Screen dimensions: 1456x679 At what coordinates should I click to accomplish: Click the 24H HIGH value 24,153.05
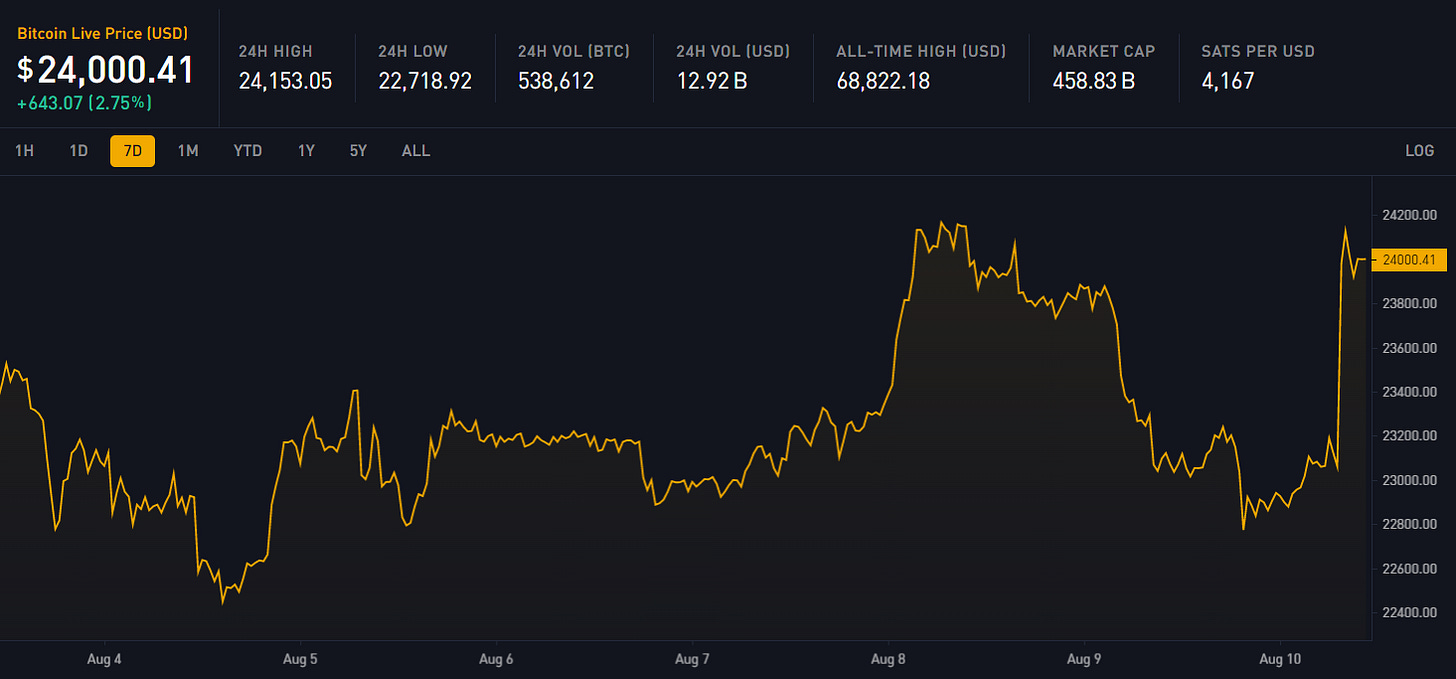pos(285,81)
